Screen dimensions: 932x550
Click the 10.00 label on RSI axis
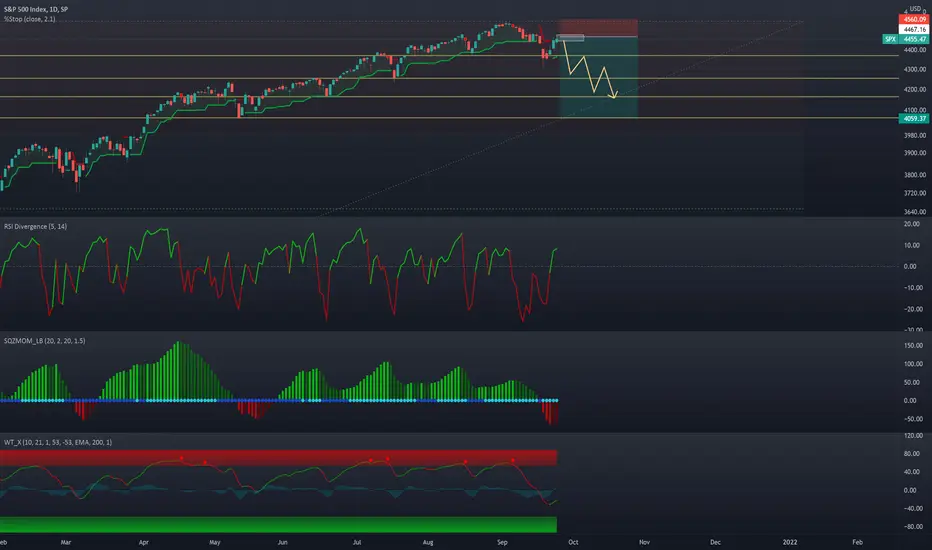click(x=911, y=246)
